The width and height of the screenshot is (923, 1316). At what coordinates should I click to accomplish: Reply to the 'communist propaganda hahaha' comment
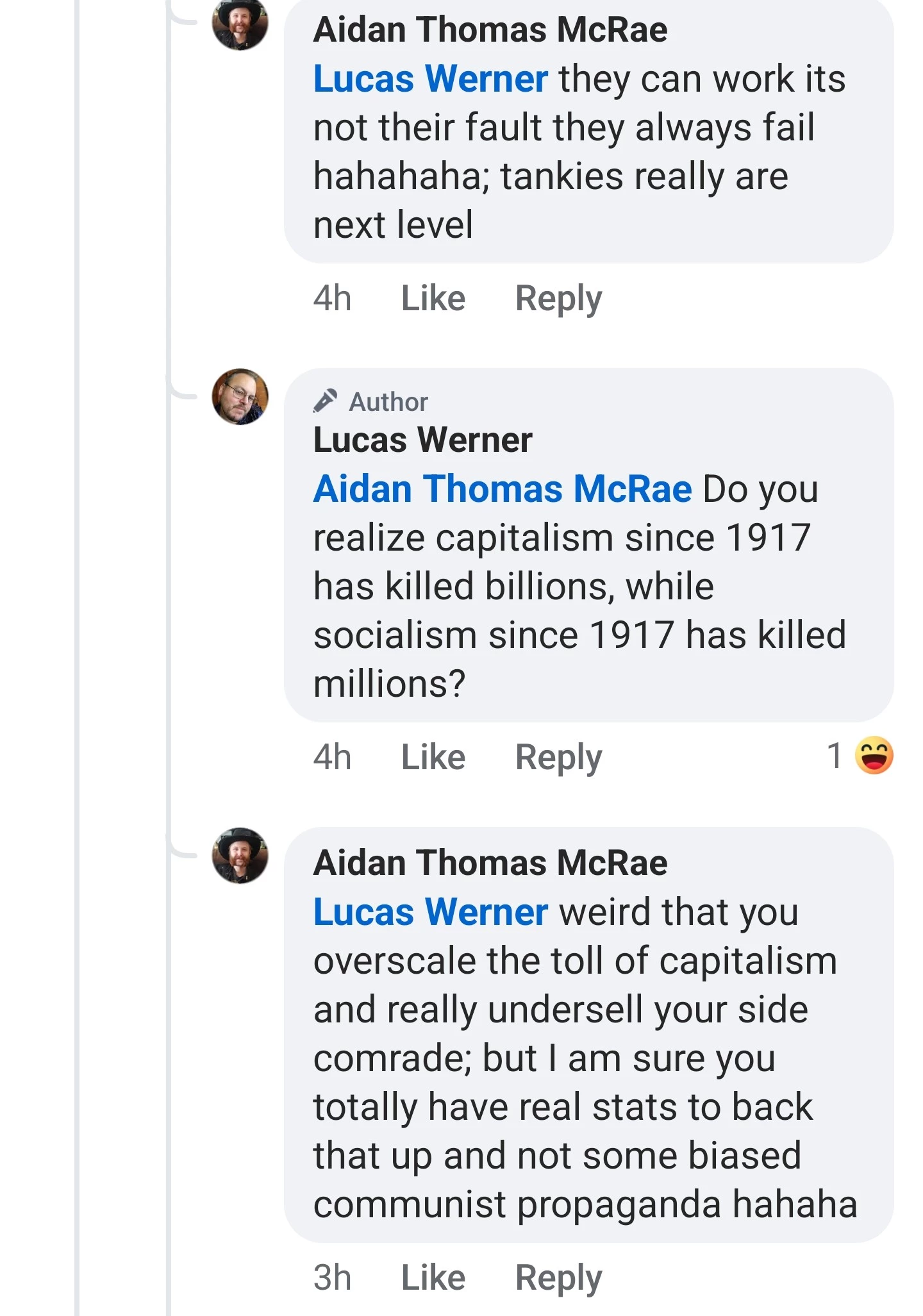(558, 1277)
